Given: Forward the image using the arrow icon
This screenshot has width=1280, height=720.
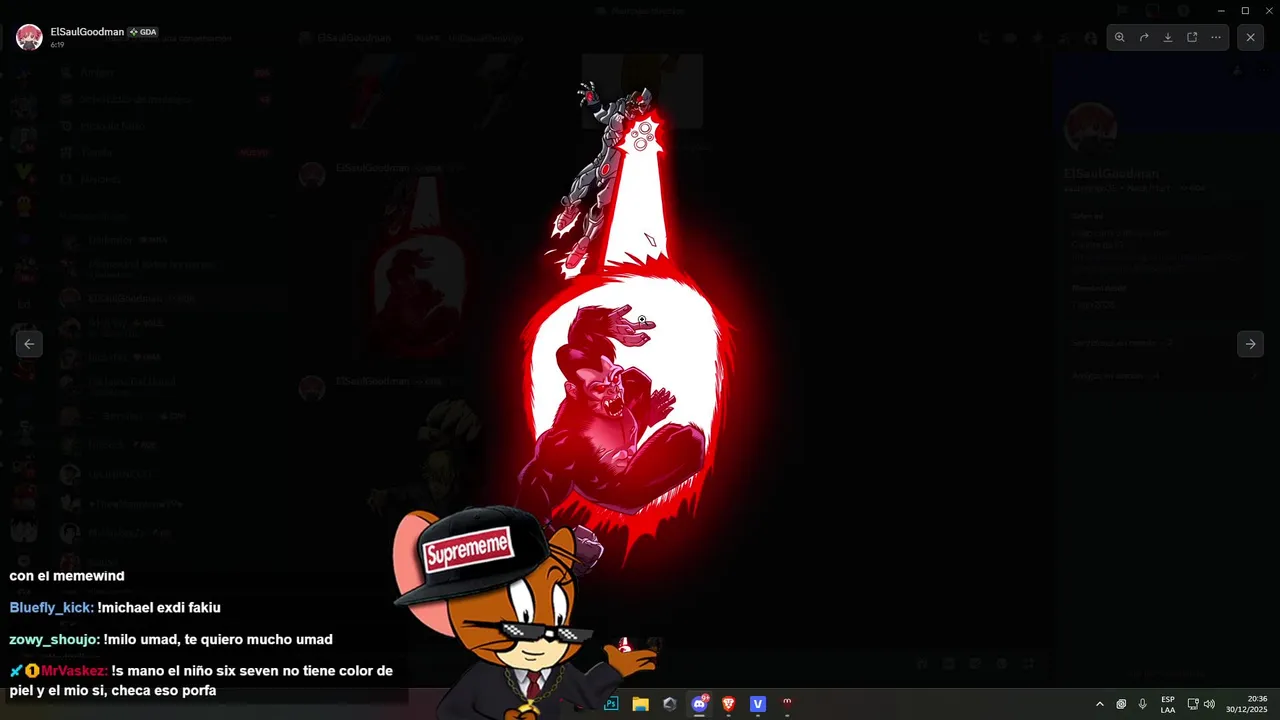Looking at the screenshot, I should click(1144, 37).
